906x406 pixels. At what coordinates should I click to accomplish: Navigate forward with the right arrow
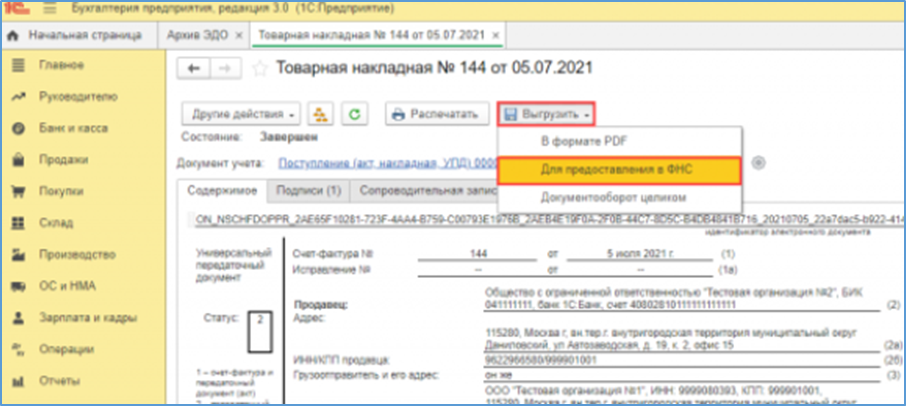[226, 68]
